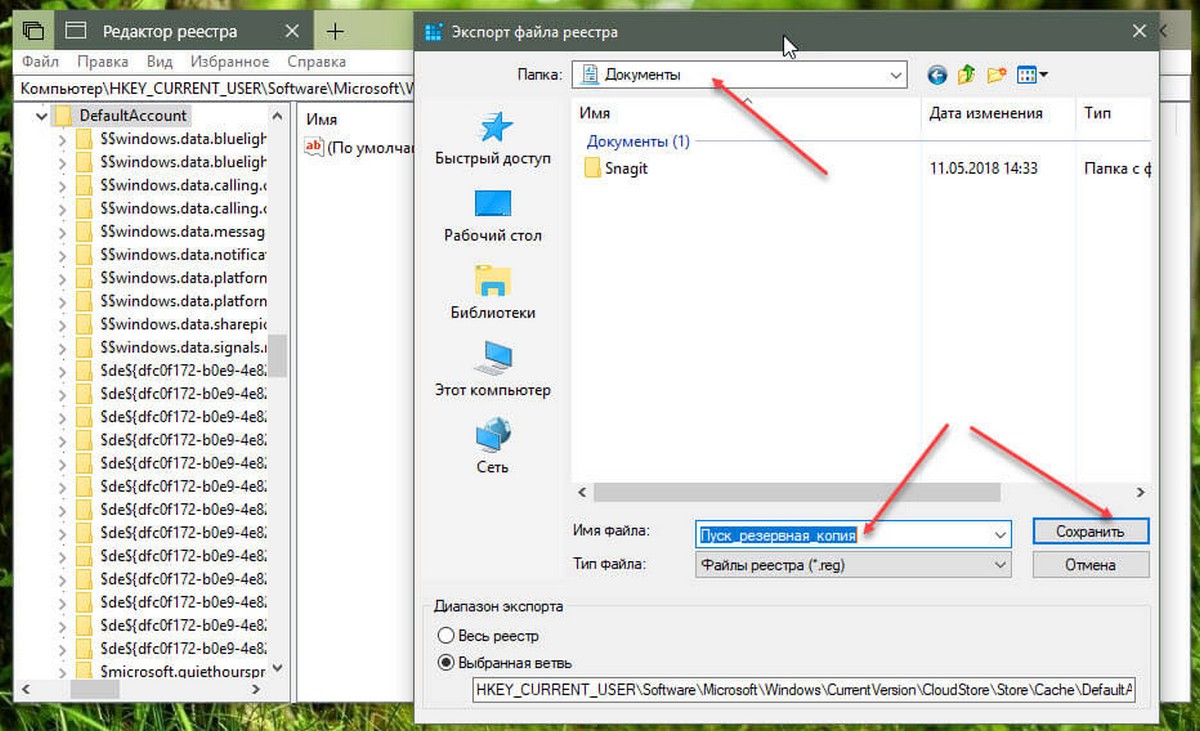Expand the $$windows.data.signals node

(x=64, y=347)
